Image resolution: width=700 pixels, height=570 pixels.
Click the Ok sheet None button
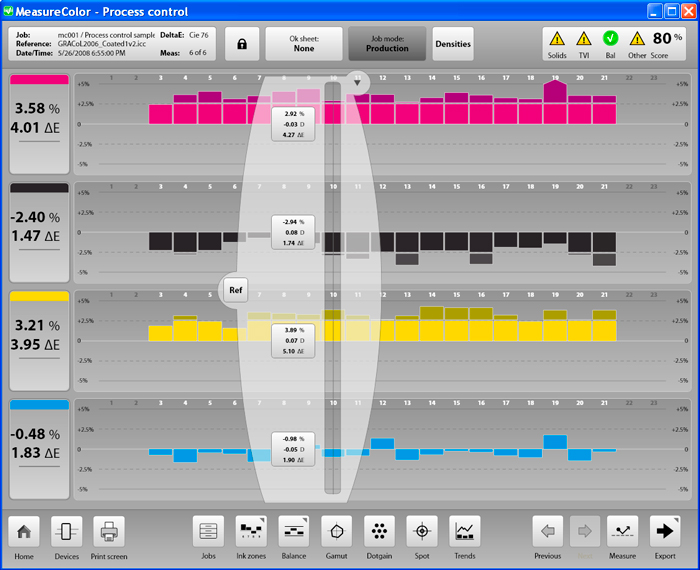[303, 44]
